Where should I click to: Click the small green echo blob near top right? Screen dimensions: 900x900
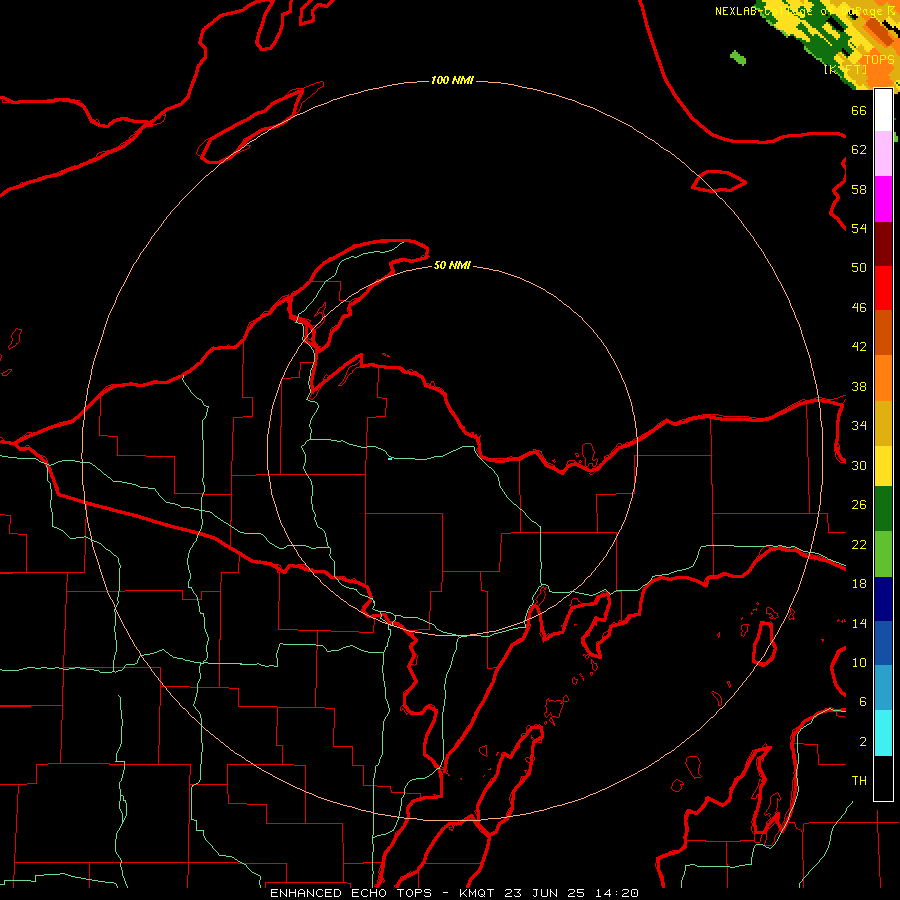coord(738,57)
